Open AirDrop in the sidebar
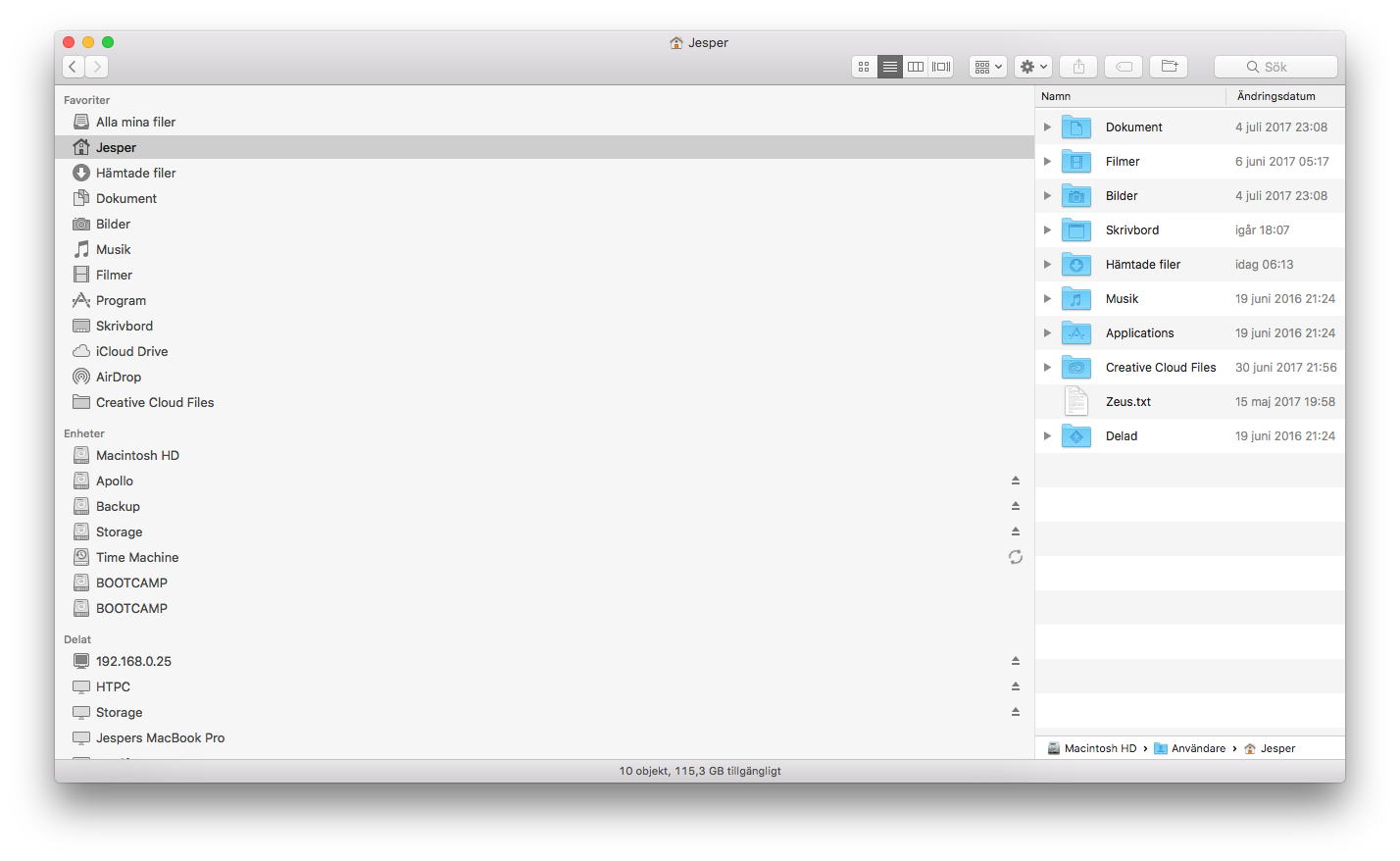 544,377
